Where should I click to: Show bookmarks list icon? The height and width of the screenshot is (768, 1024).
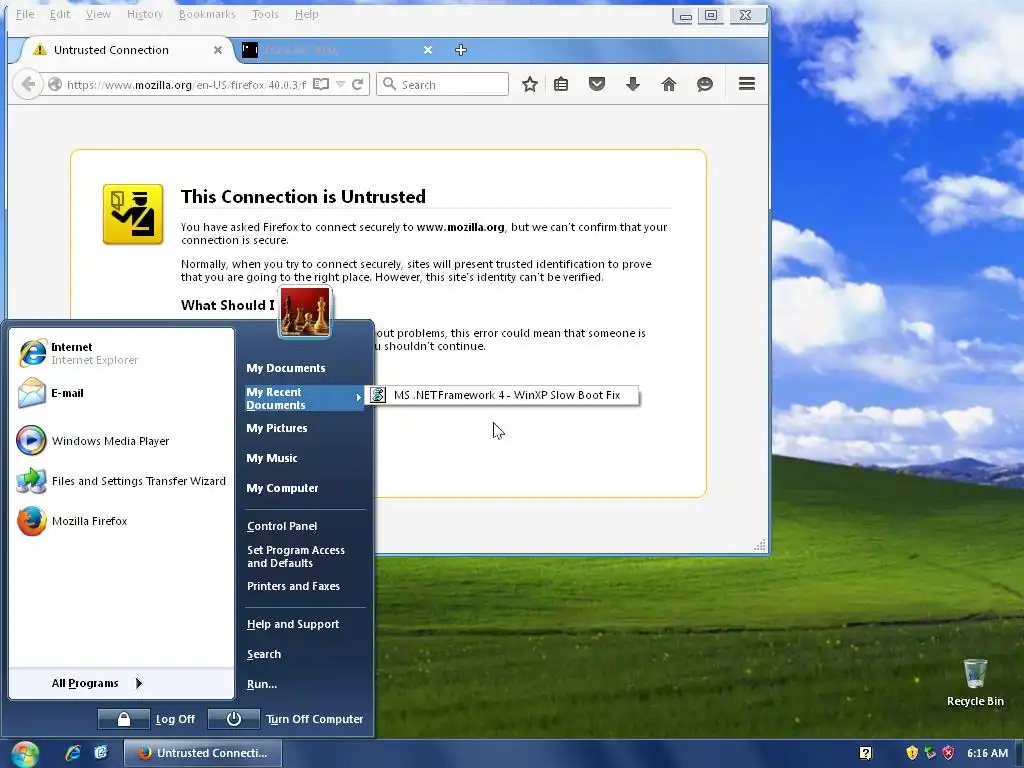561,84
